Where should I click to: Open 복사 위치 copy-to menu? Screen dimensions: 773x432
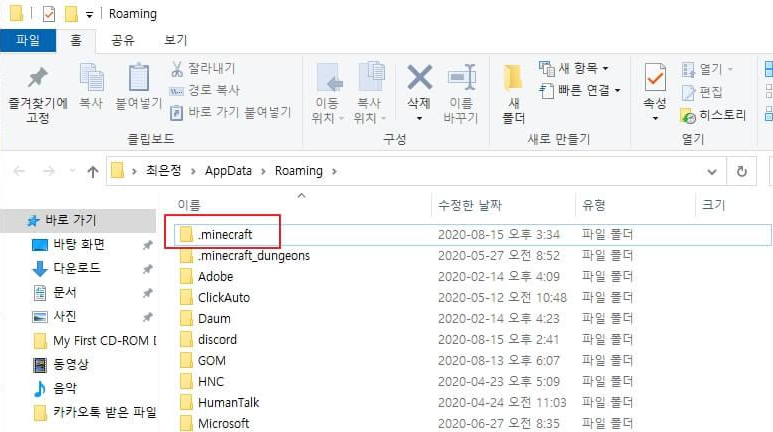point(370,94)
